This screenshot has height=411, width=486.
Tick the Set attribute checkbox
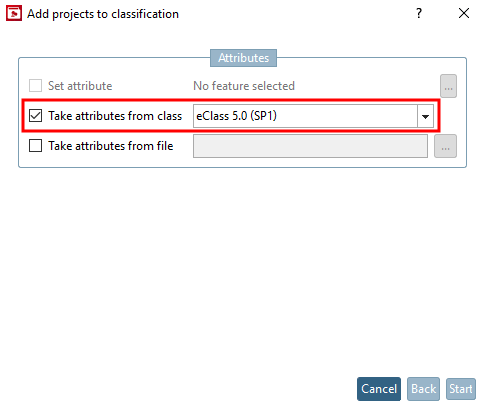coord(35,86)
